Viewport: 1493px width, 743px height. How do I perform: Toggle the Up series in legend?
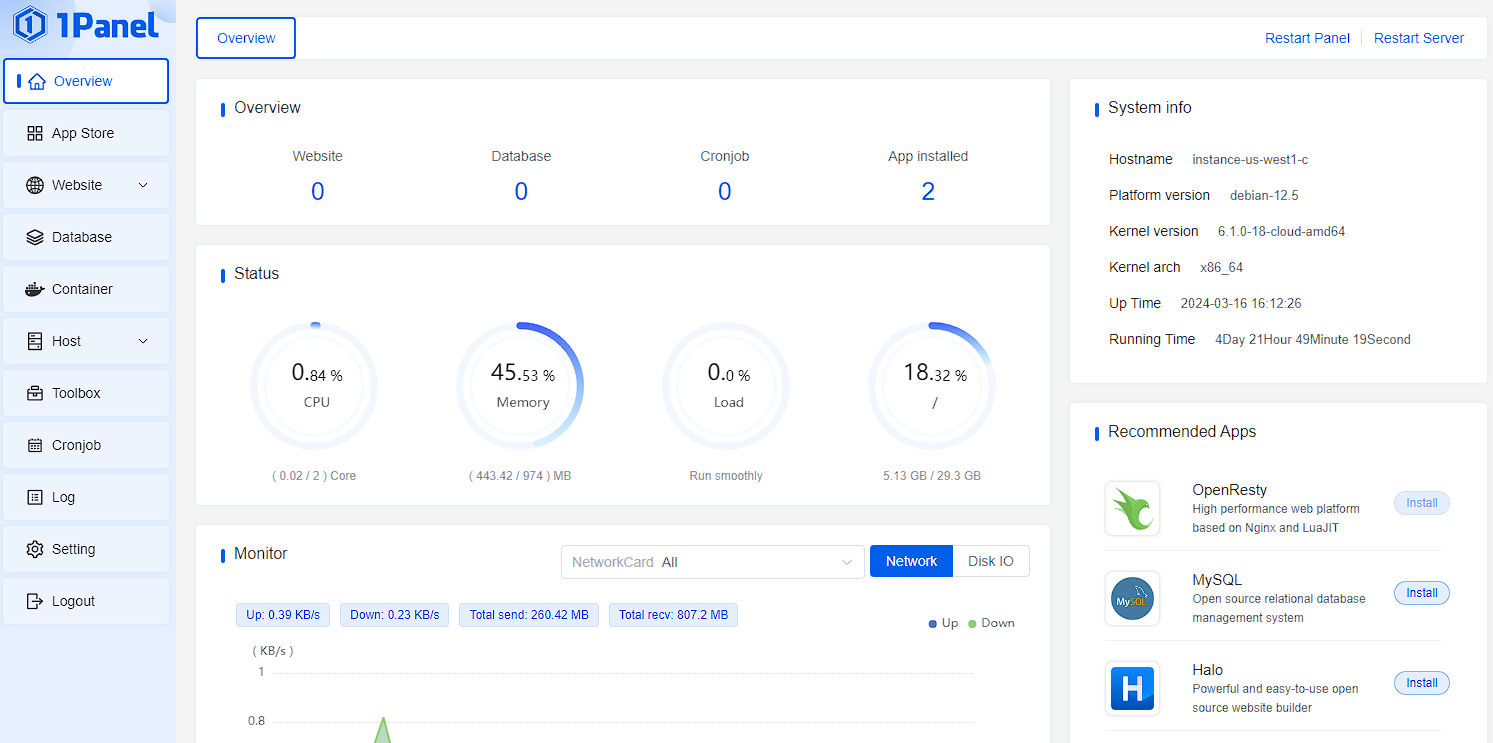tap(943, 623)
